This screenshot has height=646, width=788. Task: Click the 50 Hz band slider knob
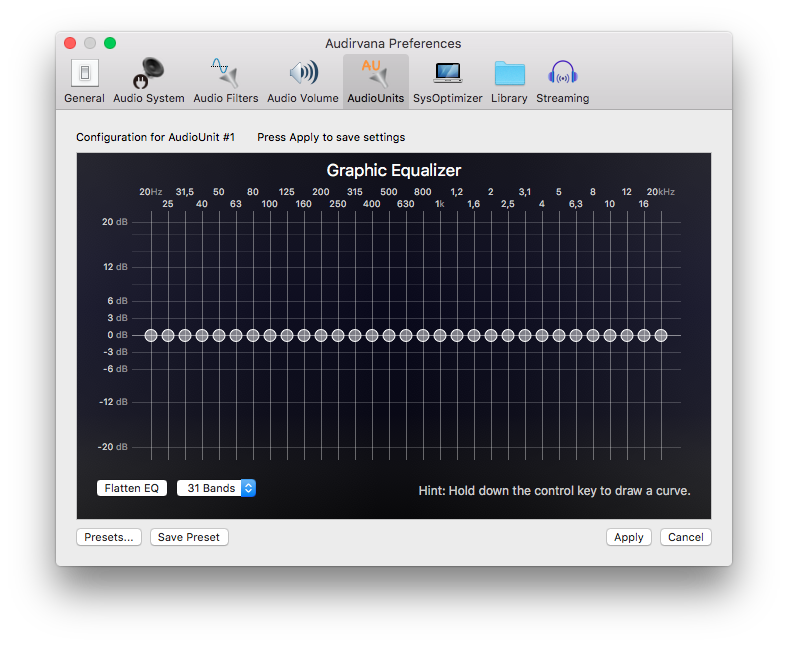pos(219,335)
